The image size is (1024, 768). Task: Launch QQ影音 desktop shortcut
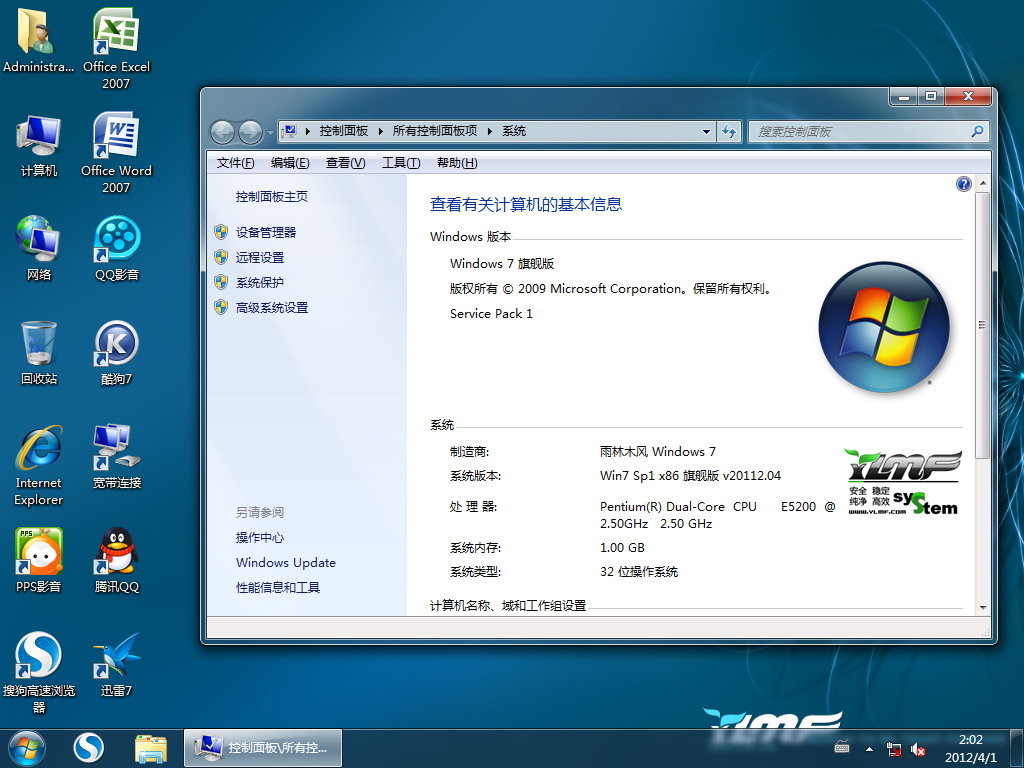pos(116,248)
